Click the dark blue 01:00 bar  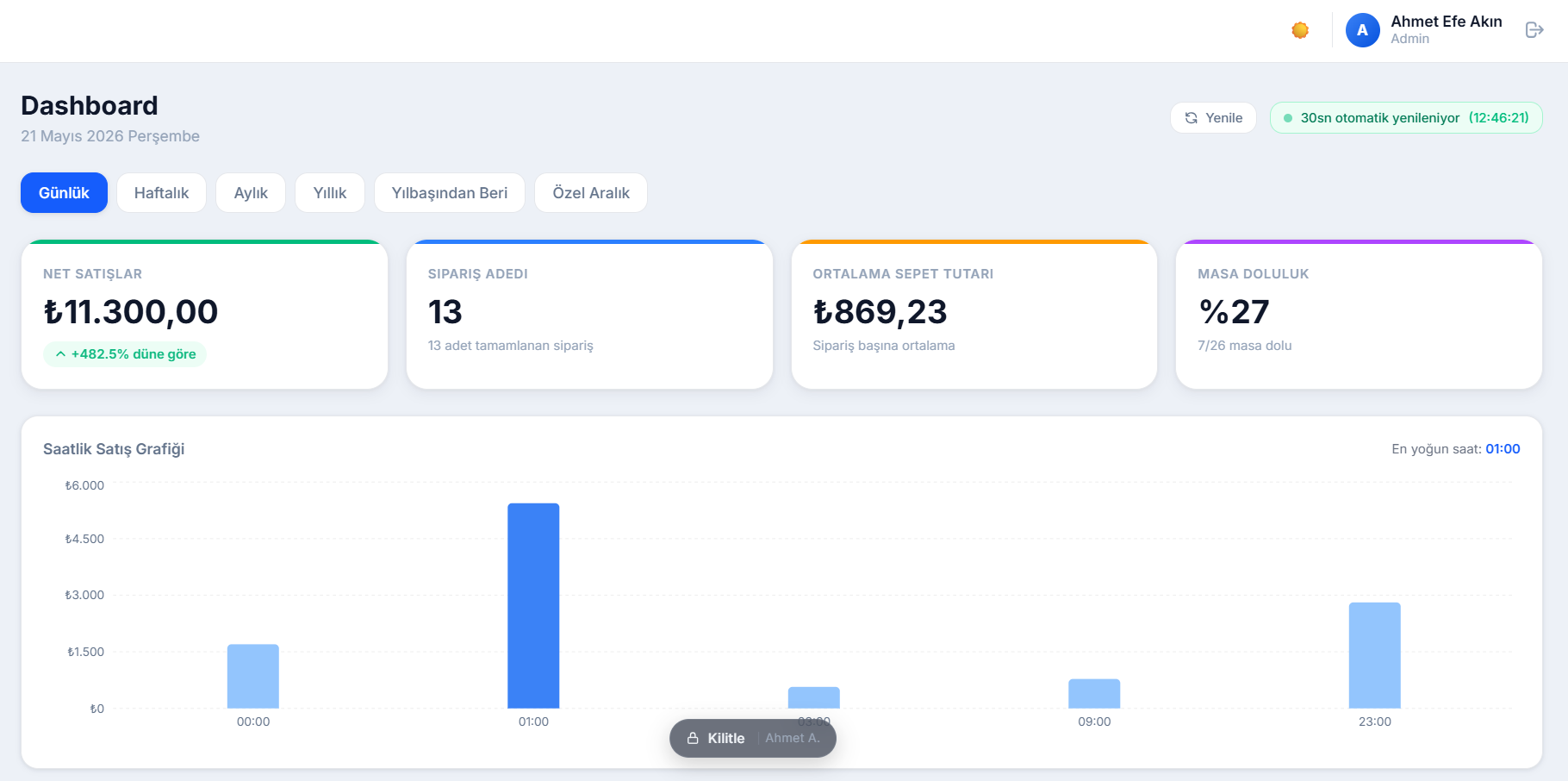533,606
